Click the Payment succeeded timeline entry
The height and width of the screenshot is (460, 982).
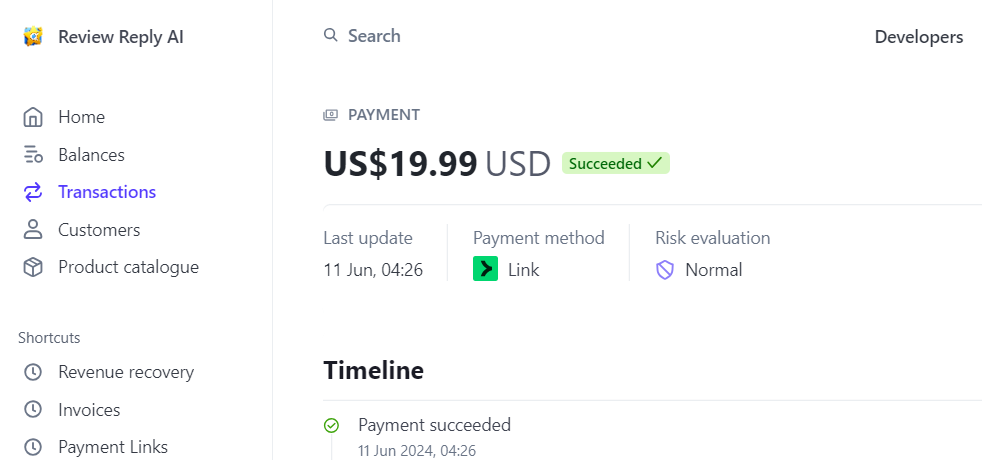434,425
